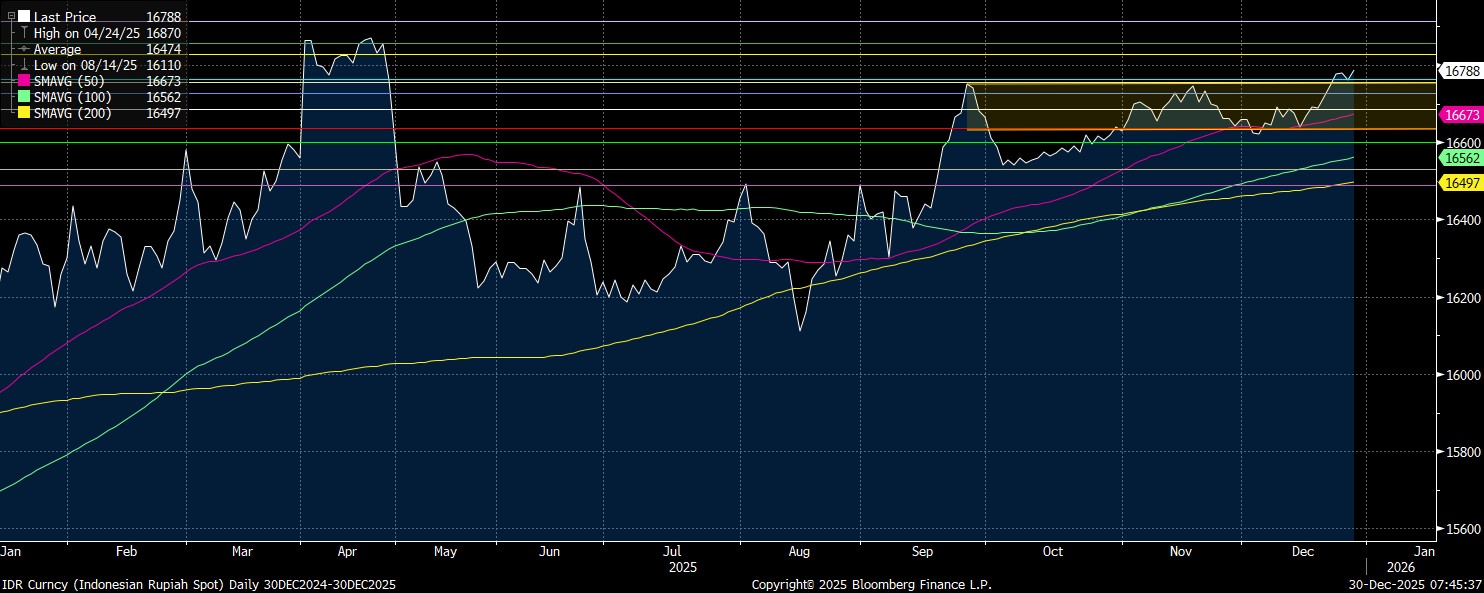Click the Apr month label on time axis
Image resolution: width=1484 pixels, height=593 pixels.
347,551
